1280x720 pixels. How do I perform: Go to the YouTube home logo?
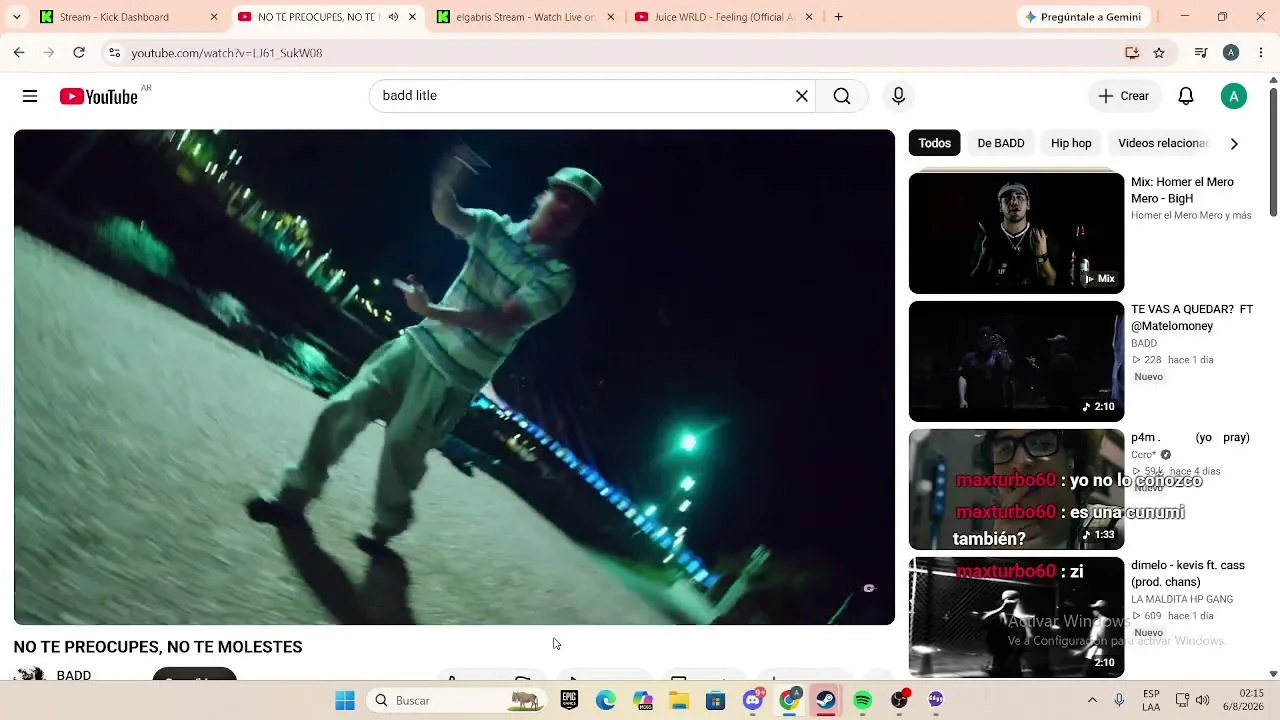[x=98, y=96]
